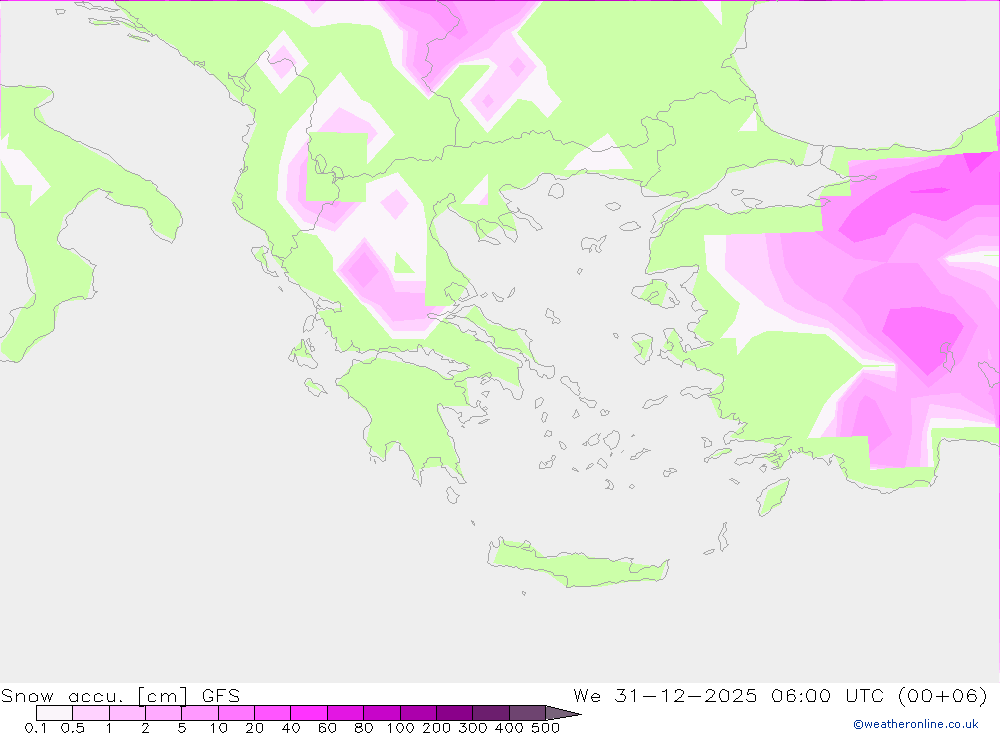Select the 2–5 cm legend swatch
This screenshot has height=733, width=1000.
click(164, 713)
